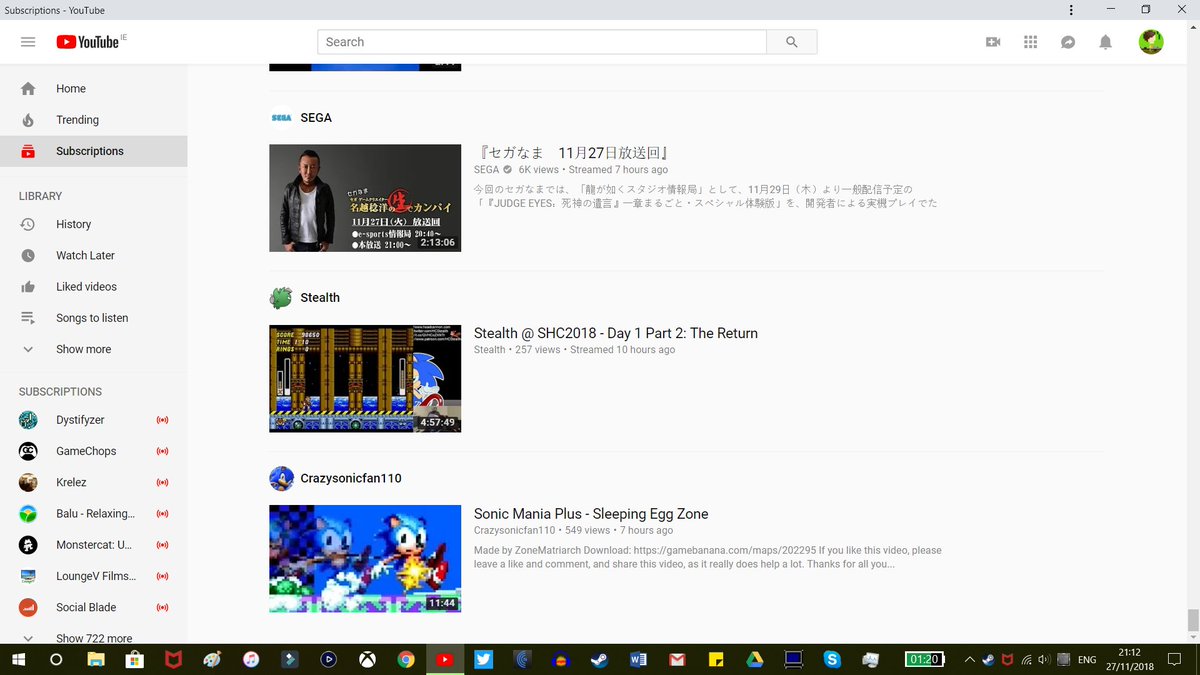This screenshot has height=675, width=1200.
Task: Open Krelez channel subscription
Action: (x=93, y=482)
